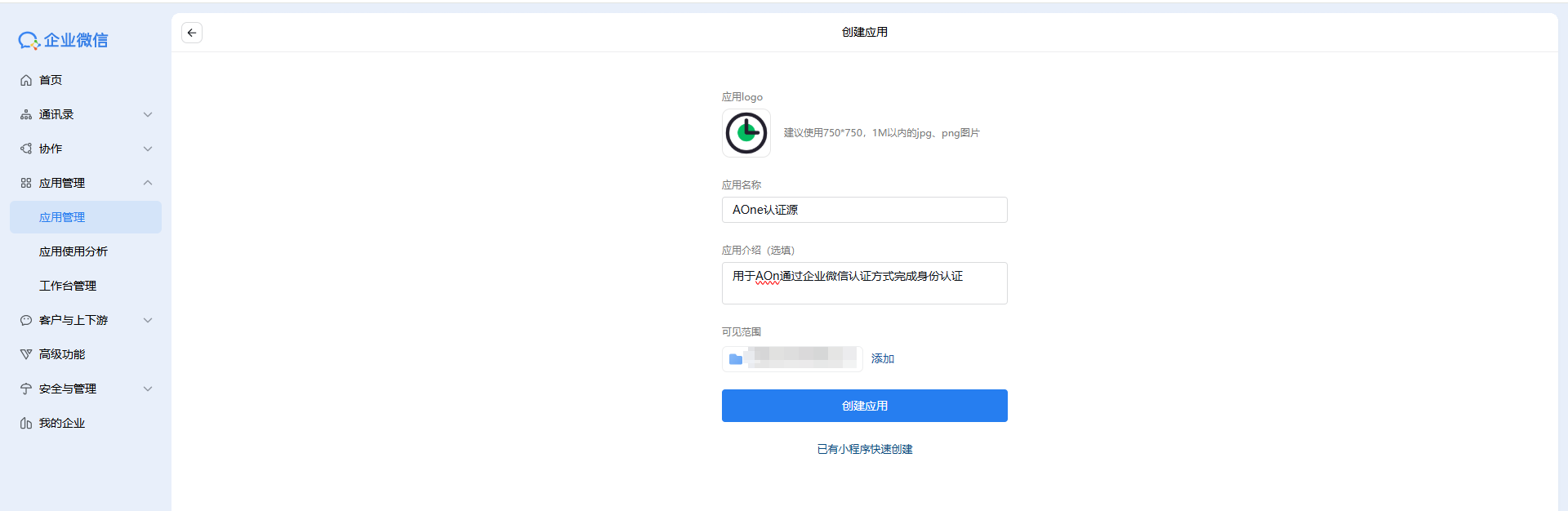
Task: Click the 通讯录 organization icon
Action: (26, 114)
